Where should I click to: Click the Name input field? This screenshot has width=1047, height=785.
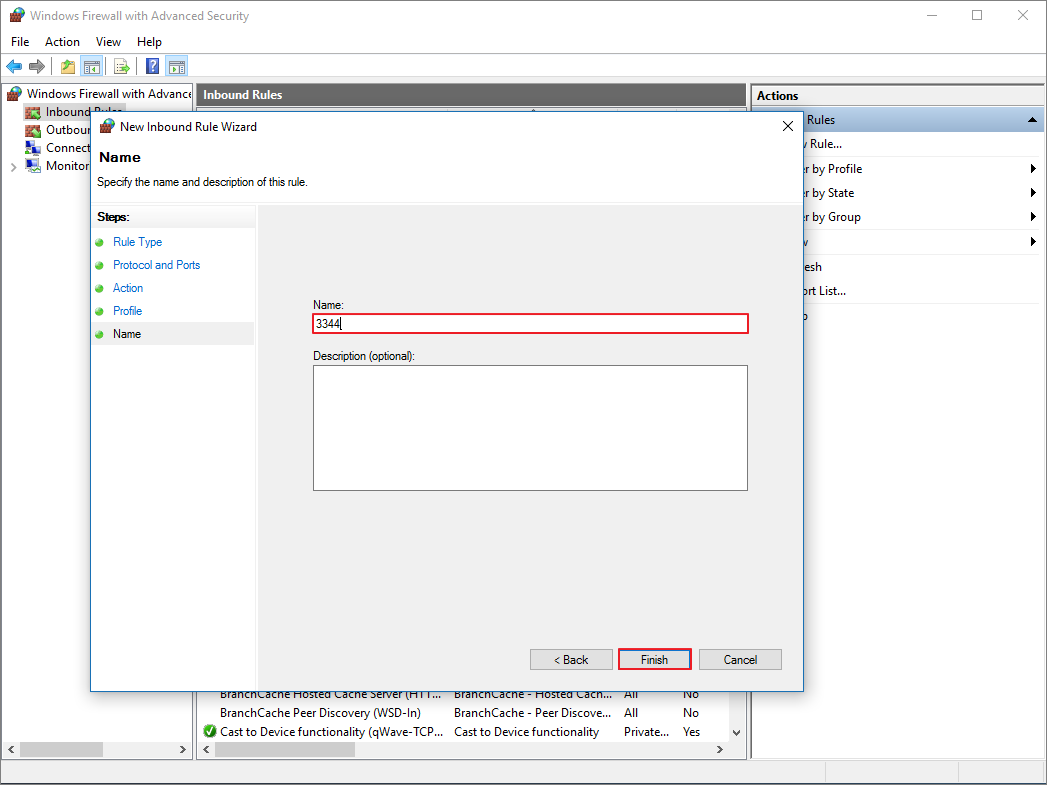(x=530, y=324)
